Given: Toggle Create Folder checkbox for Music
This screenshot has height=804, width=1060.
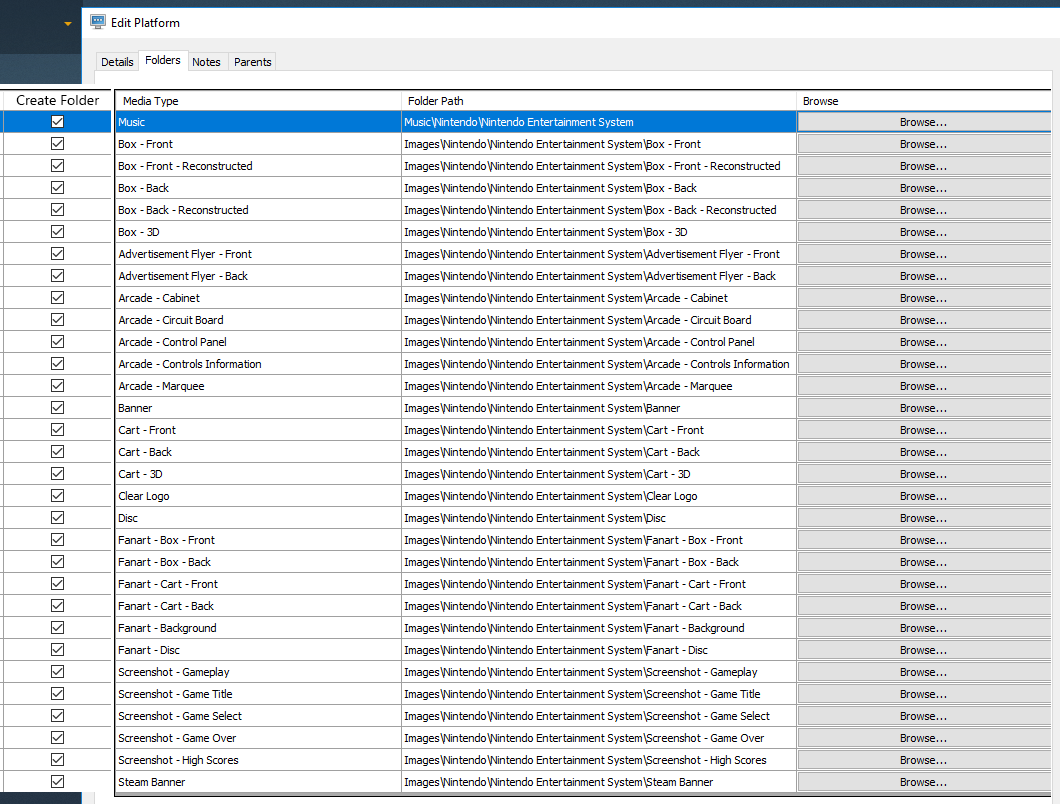Looking at the screenshot, I should 57,122.
